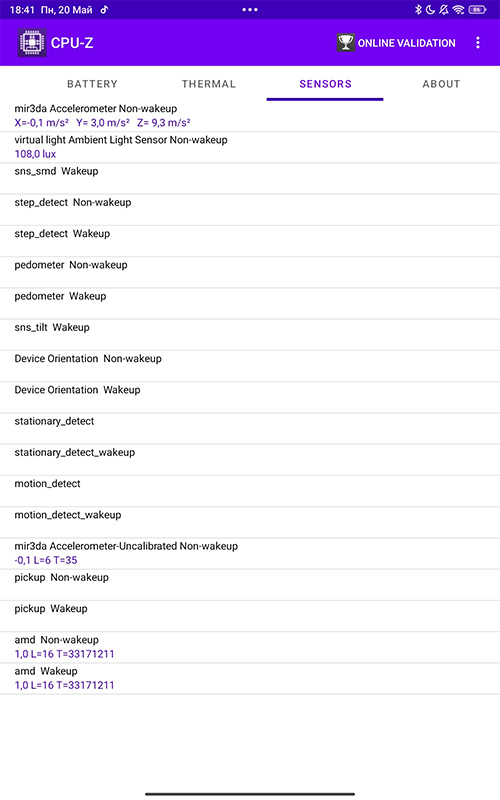Tap the trophy validation icon
500x800 pixels.
[345, 43]
